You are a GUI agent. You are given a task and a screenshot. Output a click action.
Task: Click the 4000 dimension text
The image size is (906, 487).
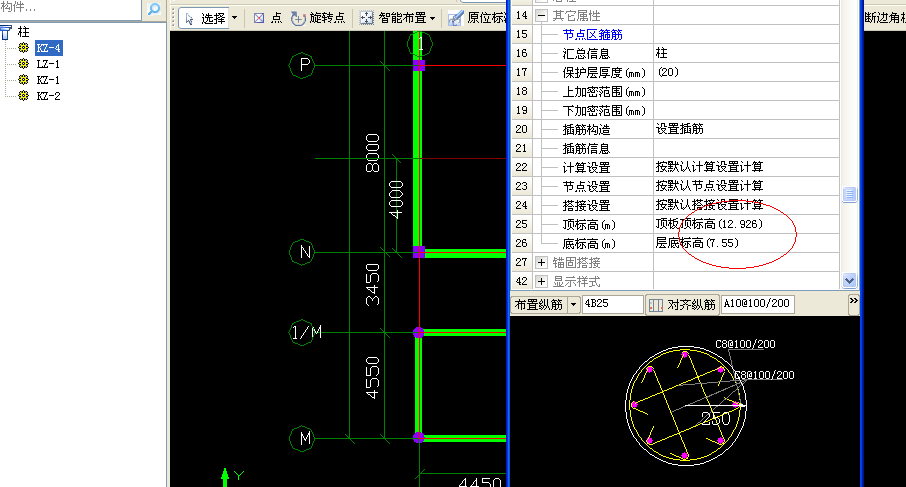396,199
